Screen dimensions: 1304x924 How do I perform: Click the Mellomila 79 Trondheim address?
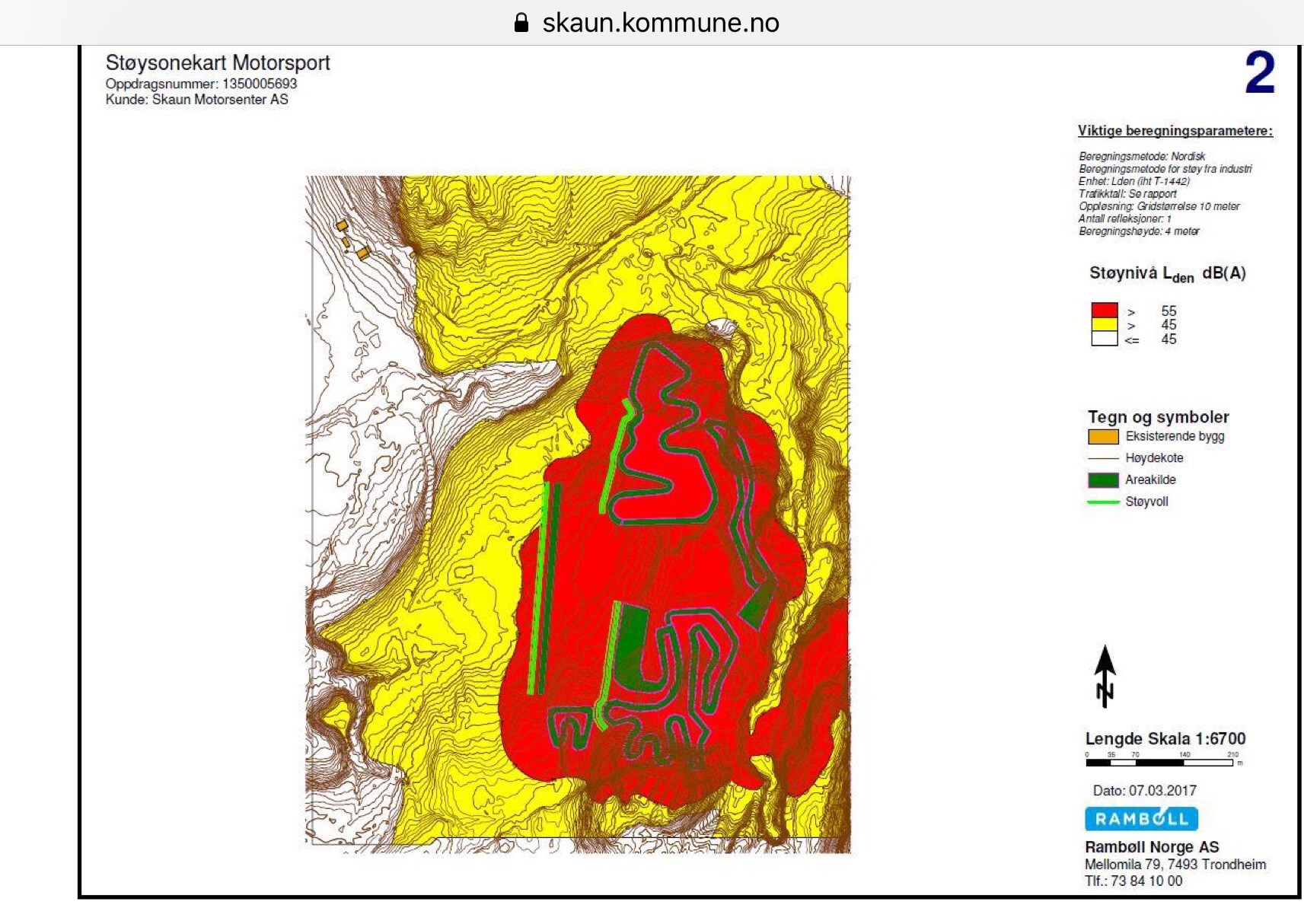(x=1175, y=865)
